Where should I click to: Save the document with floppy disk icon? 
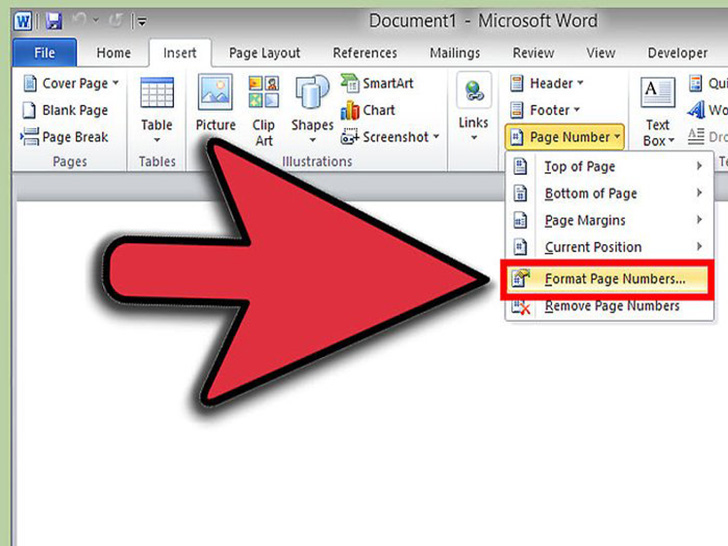click(53, 21)
